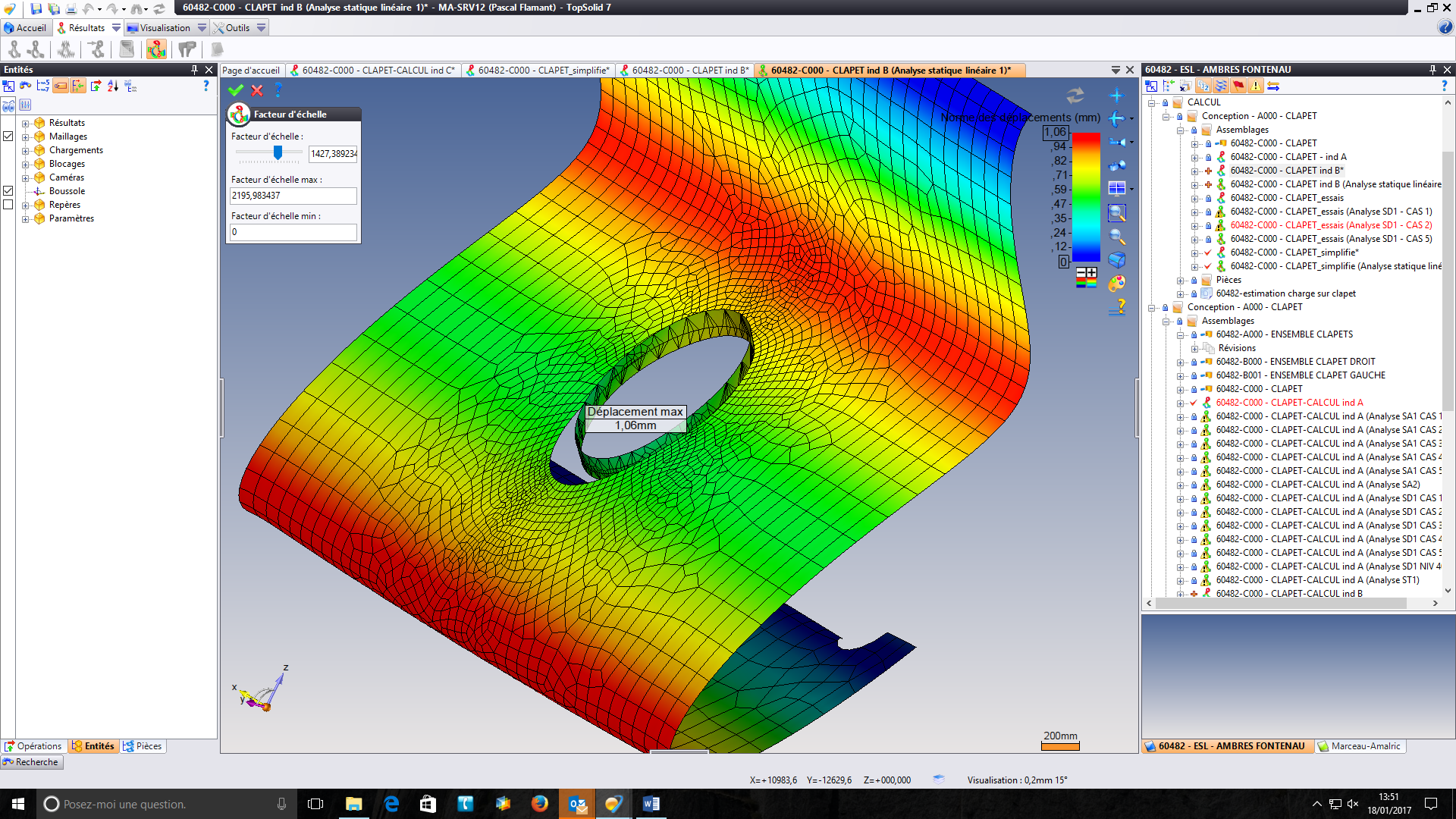The width and height of the screenshot is (1456, 819).
Task: Click the binoculars search icon in Entités toolbar
Action: click(x=26, y=86)
